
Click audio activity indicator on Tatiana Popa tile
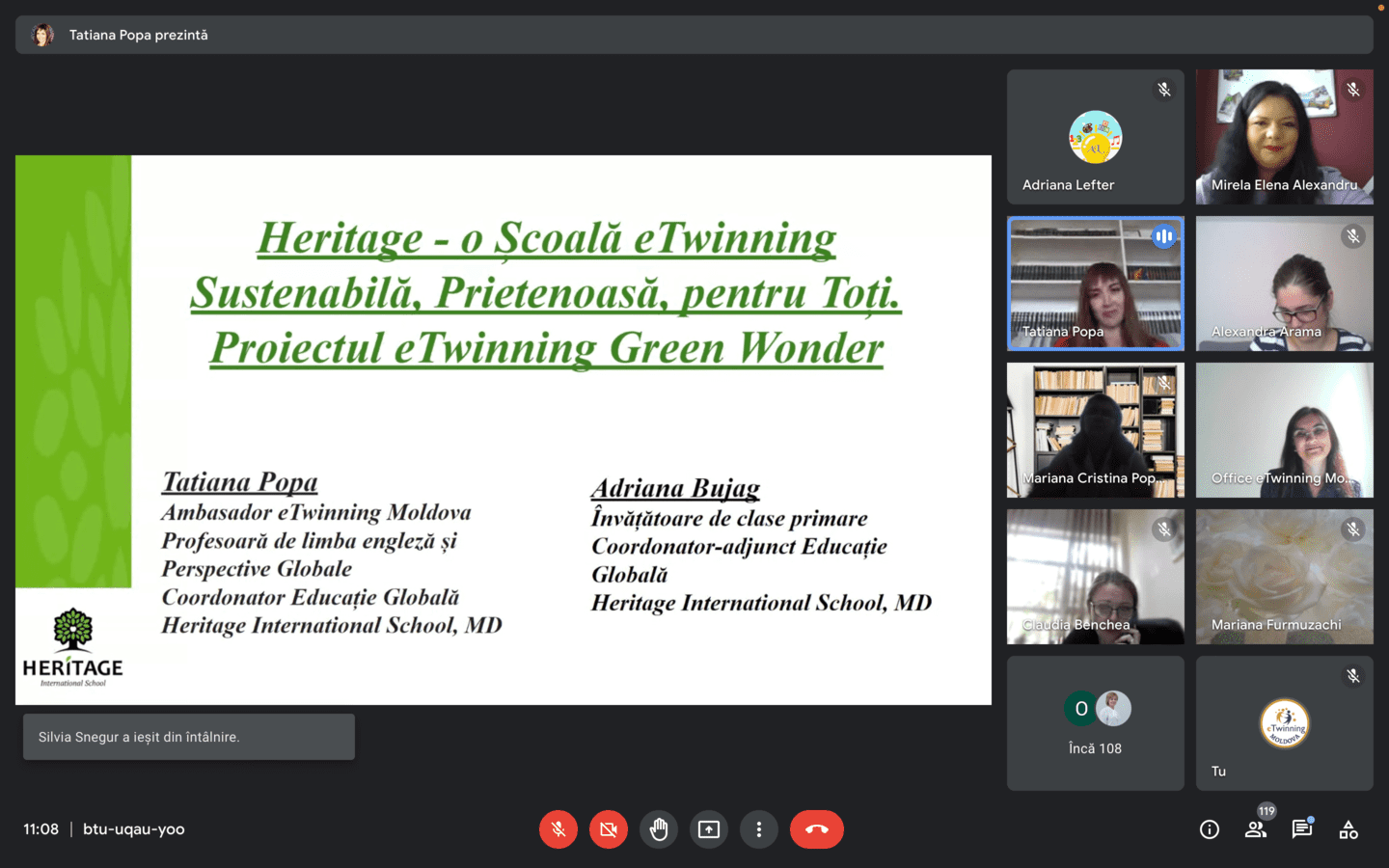(1164, 236)
